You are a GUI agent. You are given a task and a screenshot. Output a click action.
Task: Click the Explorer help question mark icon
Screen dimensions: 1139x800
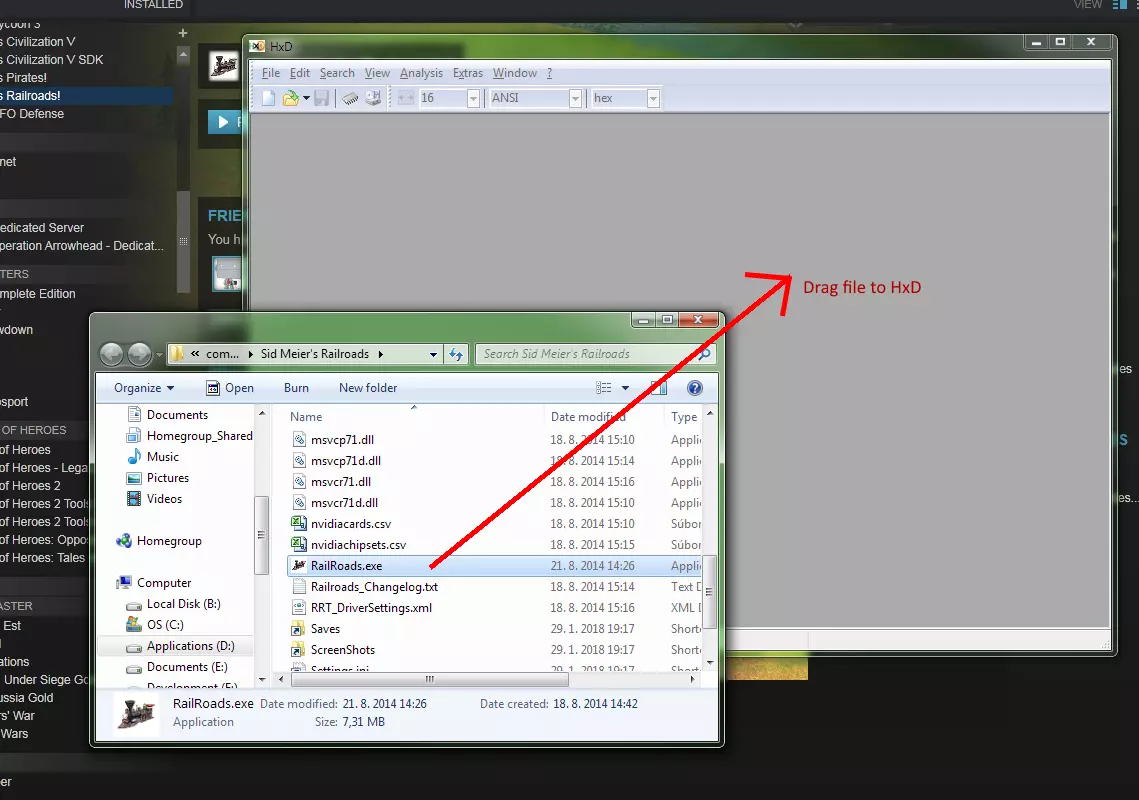point(694,388)
